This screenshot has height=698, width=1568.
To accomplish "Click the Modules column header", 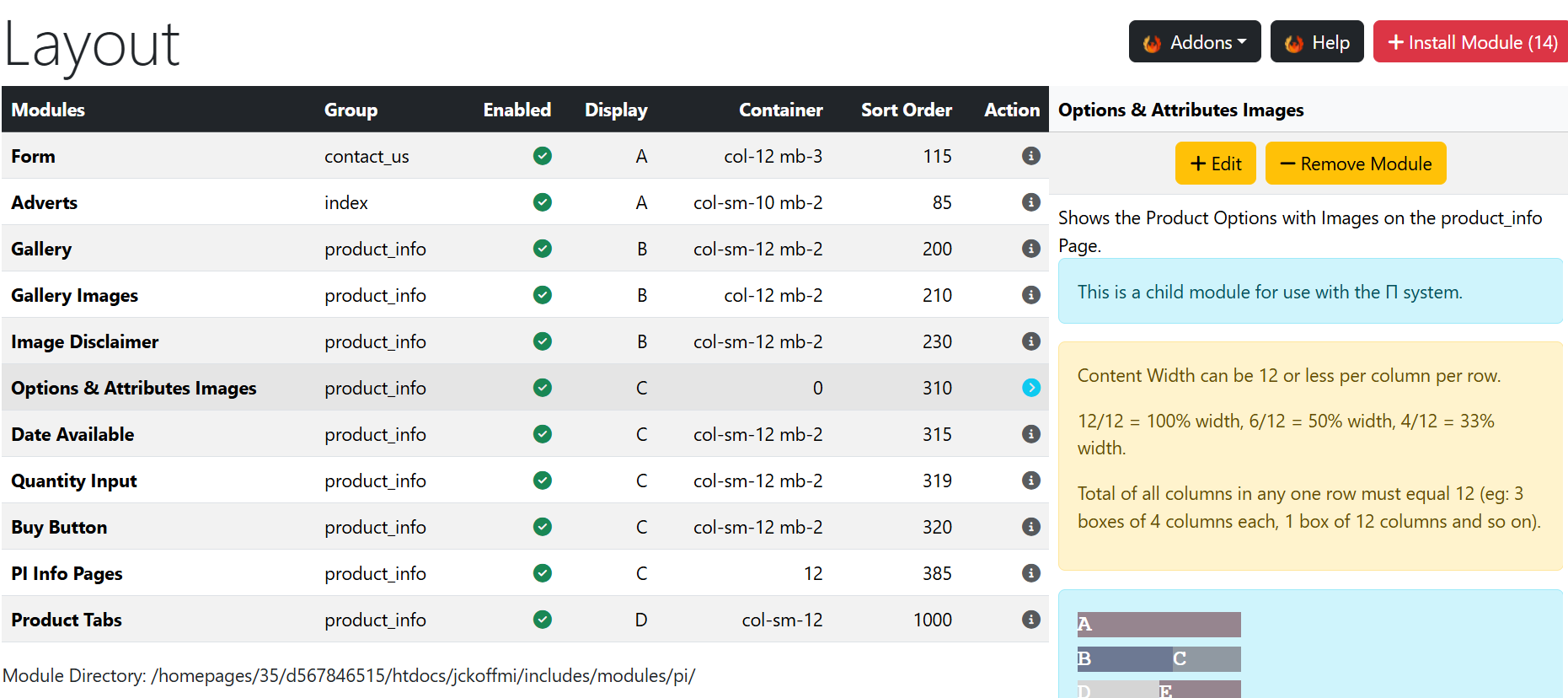I will (48, 110).
